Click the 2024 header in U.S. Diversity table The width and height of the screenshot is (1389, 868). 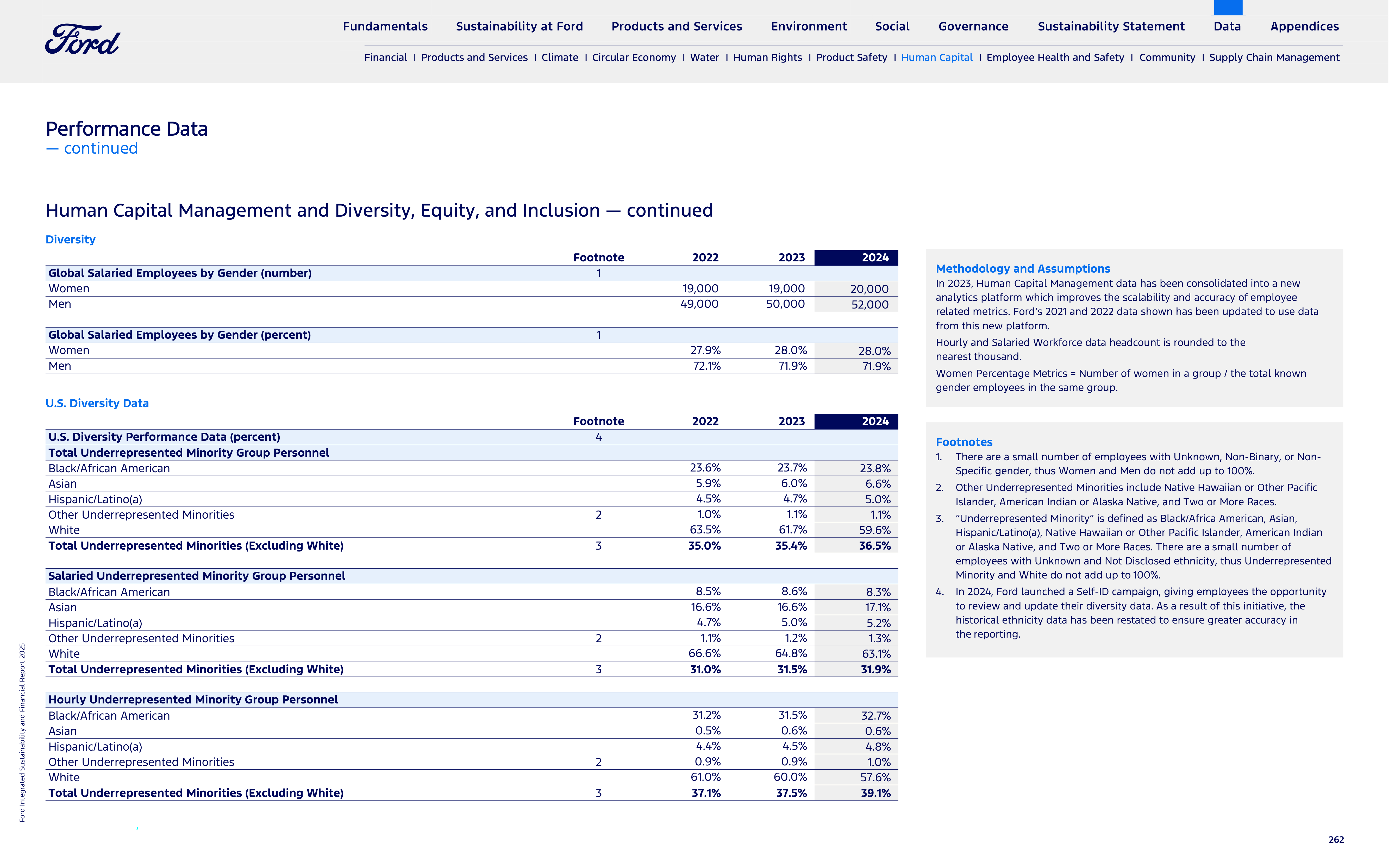click(x=856, y=421)
